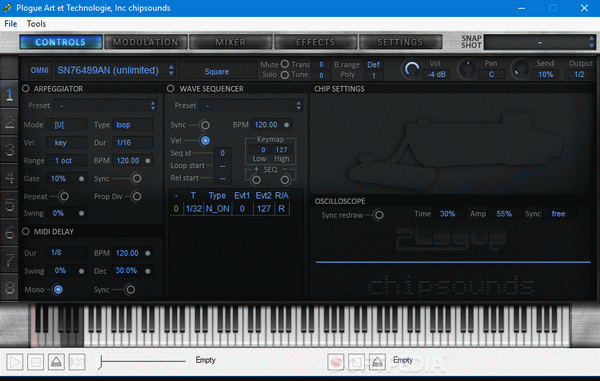The width and height of the screenshot is (600, 381).
Task: Select part slot 1 in sidebar
Action: [10, 94]
